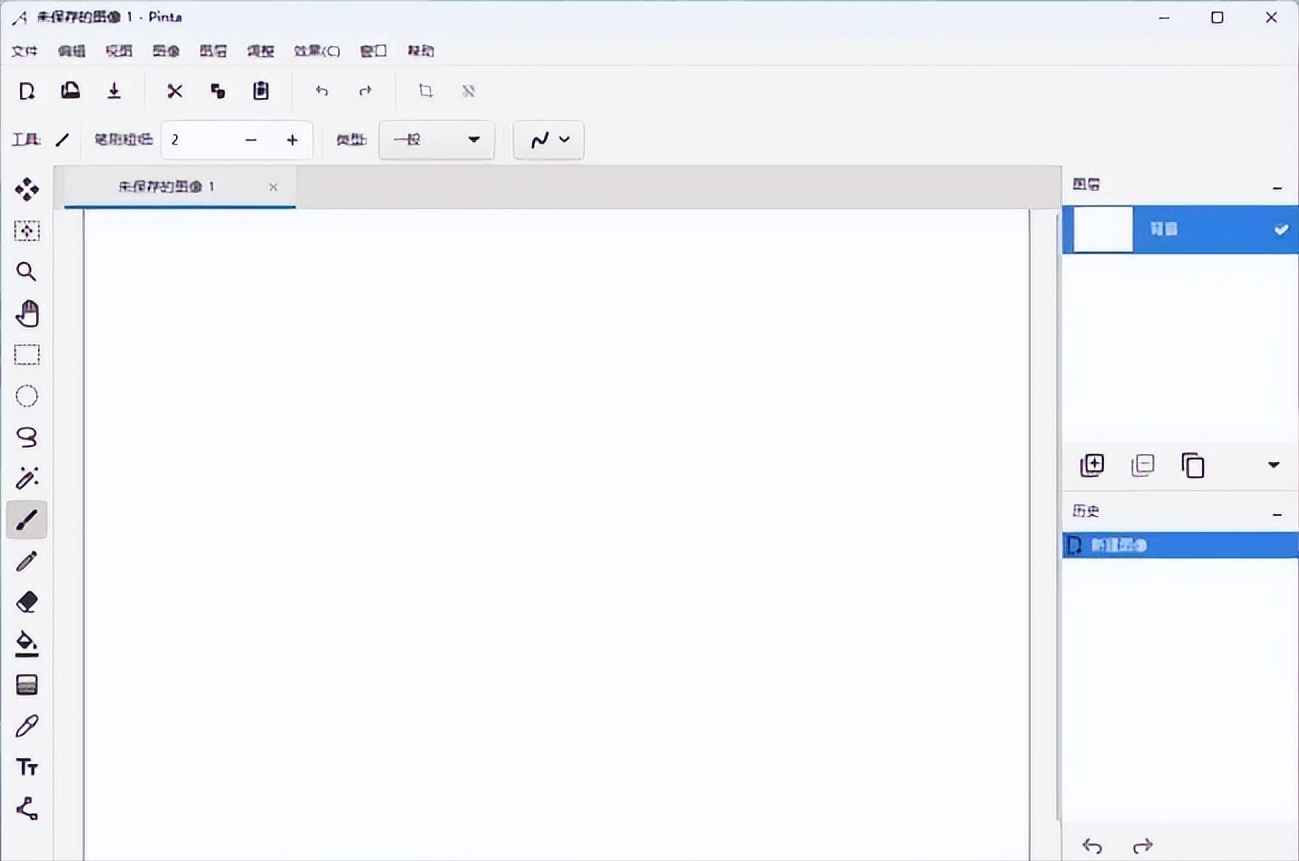Click the current tool icon beside tool label

(62, 140)
